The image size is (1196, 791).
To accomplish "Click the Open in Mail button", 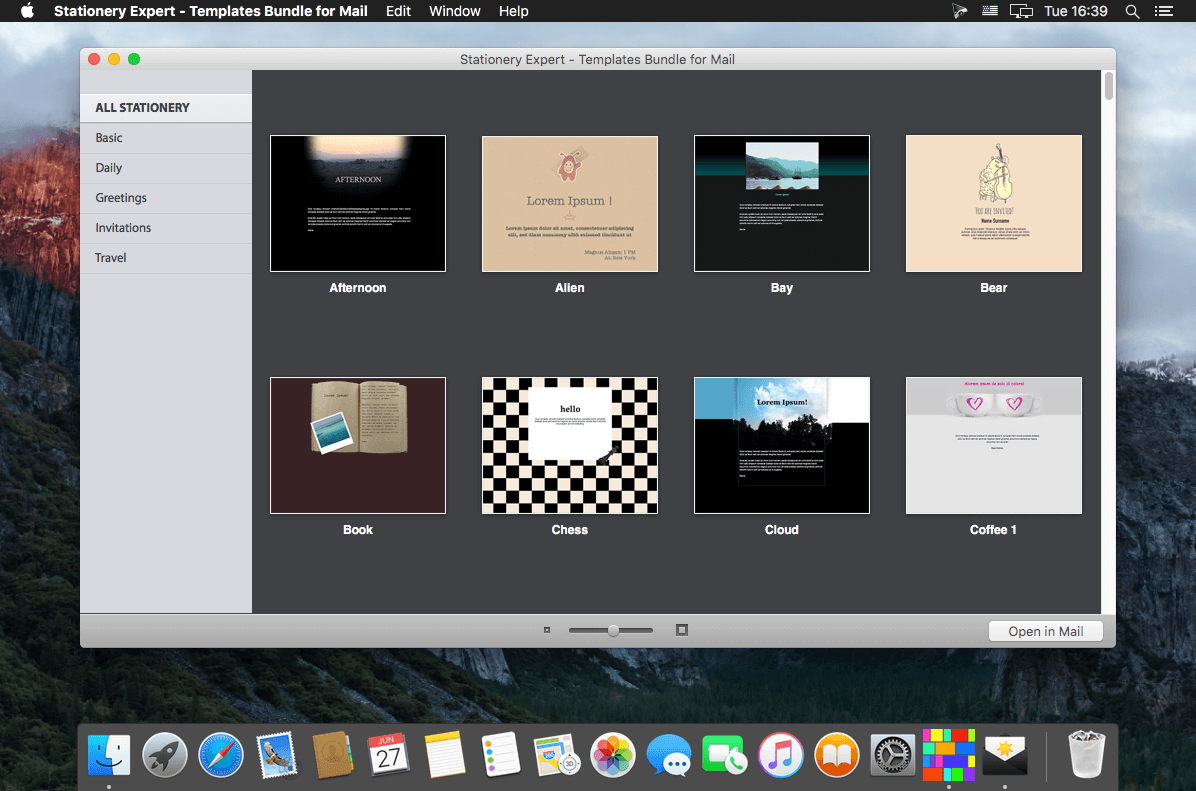I will (x=1046, y=631).
